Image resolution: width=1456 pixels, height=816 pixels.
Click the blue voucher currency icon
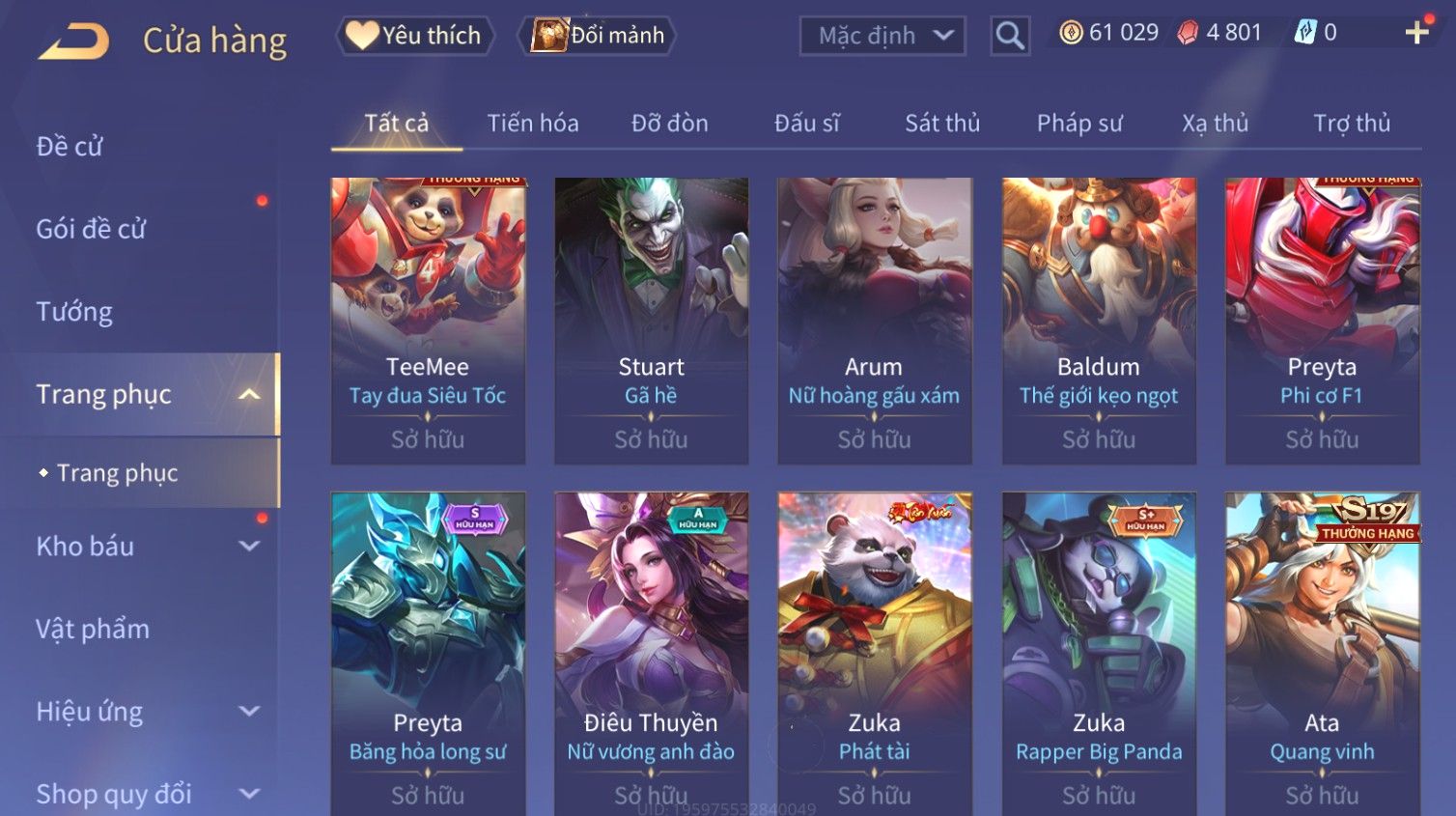click(x=1305, y=32)
